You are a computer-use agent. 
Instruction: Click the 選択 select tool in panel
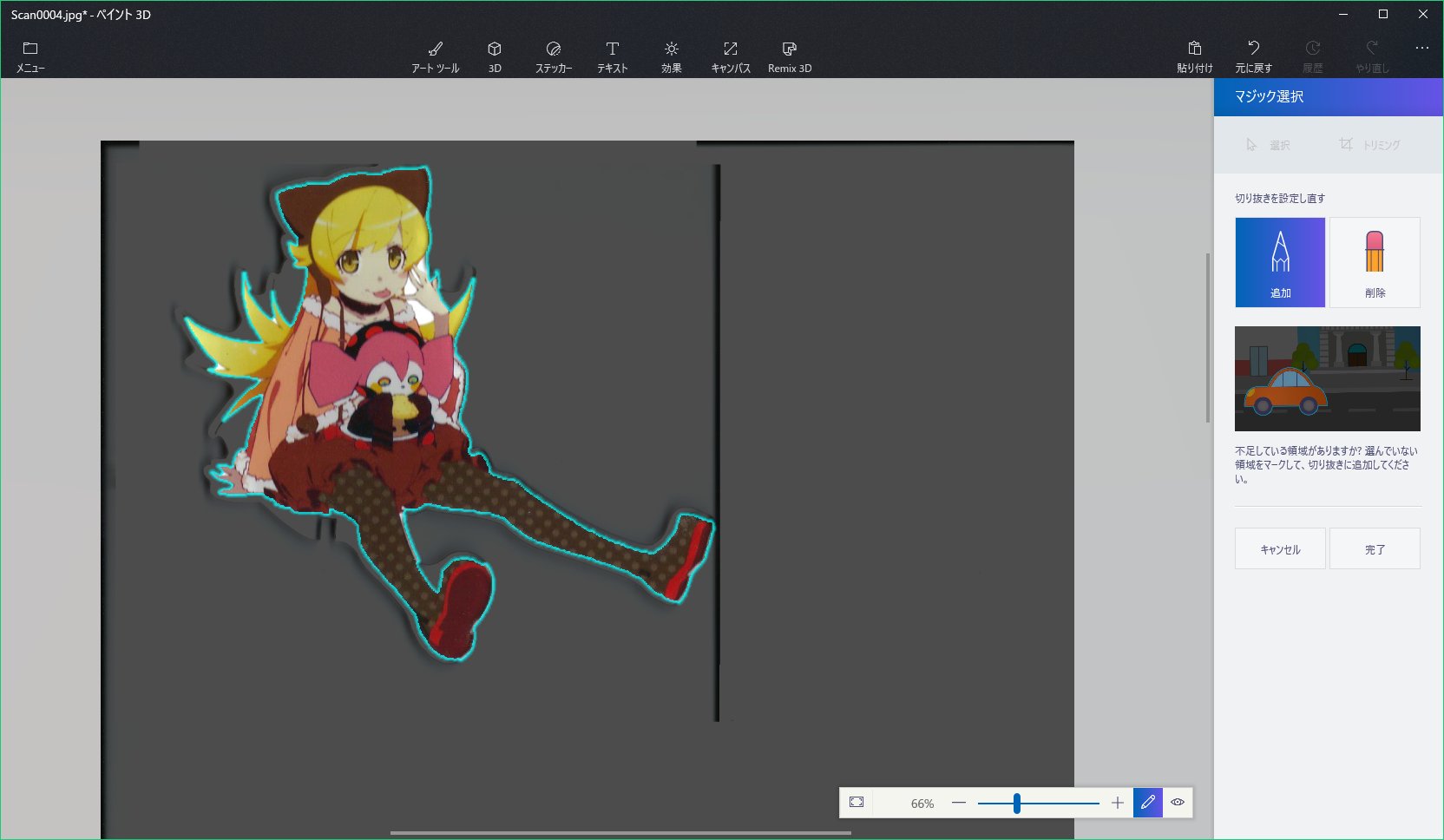[1268, 145]
